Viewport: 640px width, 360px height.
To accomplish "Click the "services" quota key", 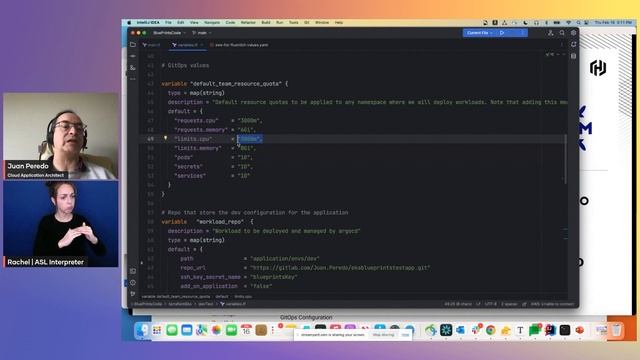I will tap(190, 176).
